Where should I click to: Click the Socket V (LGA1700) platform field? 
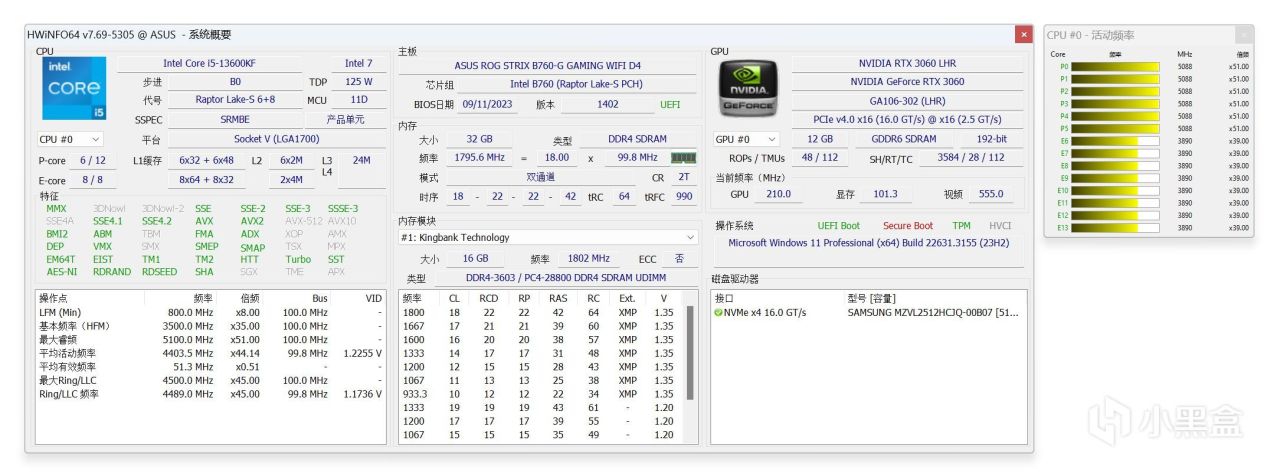point(276,140)
